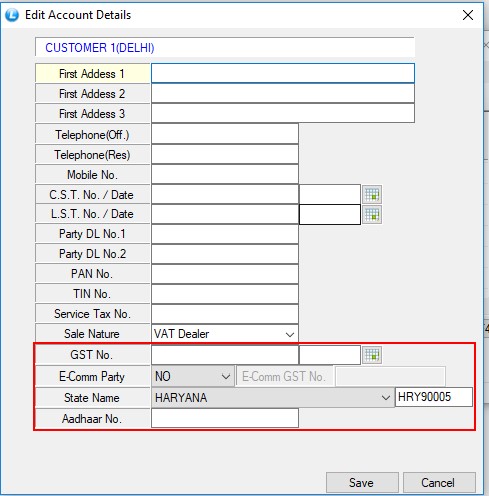This screenshot has height=496, width=489.
Task: Click into the PAN No. field
Action: [x=225, y=274]
